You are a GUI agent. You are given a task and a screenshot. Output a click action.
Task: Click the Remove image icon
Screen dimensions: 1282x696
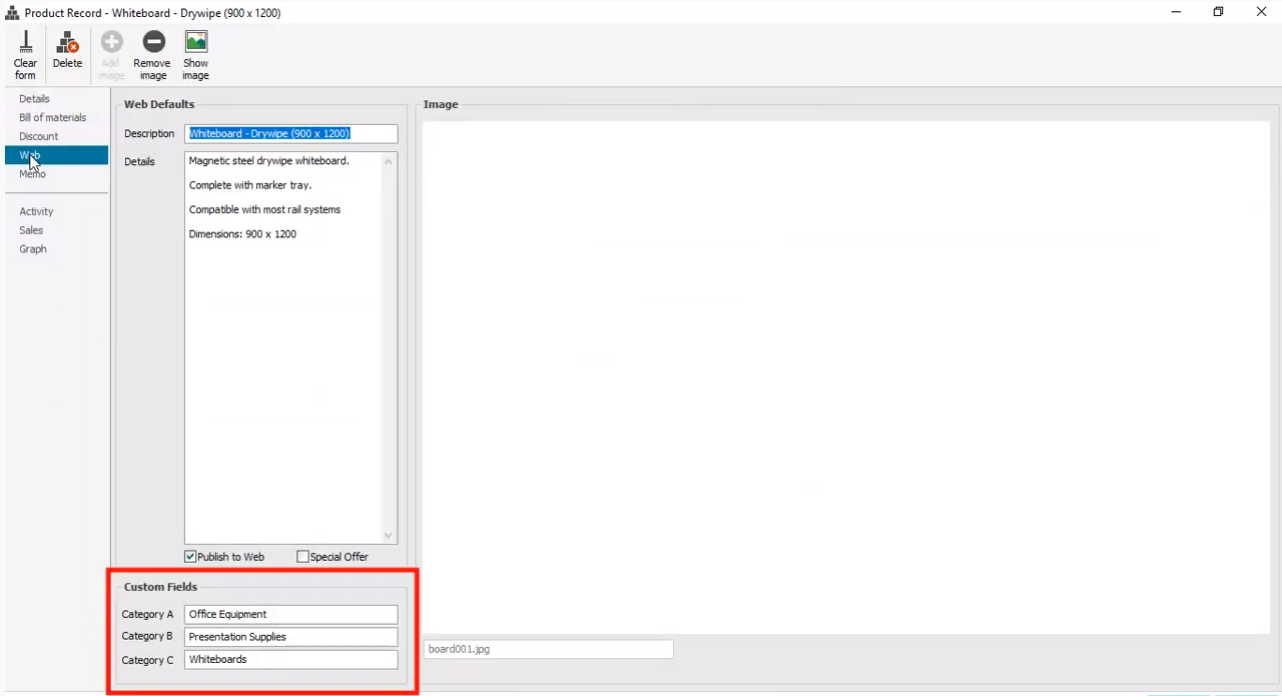tap(153, 43)
